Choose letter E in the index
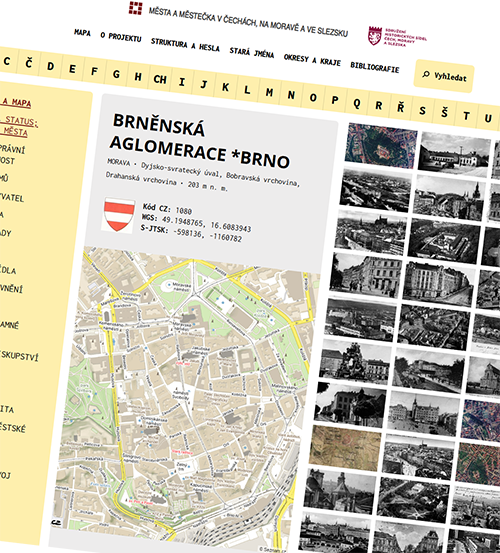The width and height of the screenshot is (500, 553). pos(72,68)
